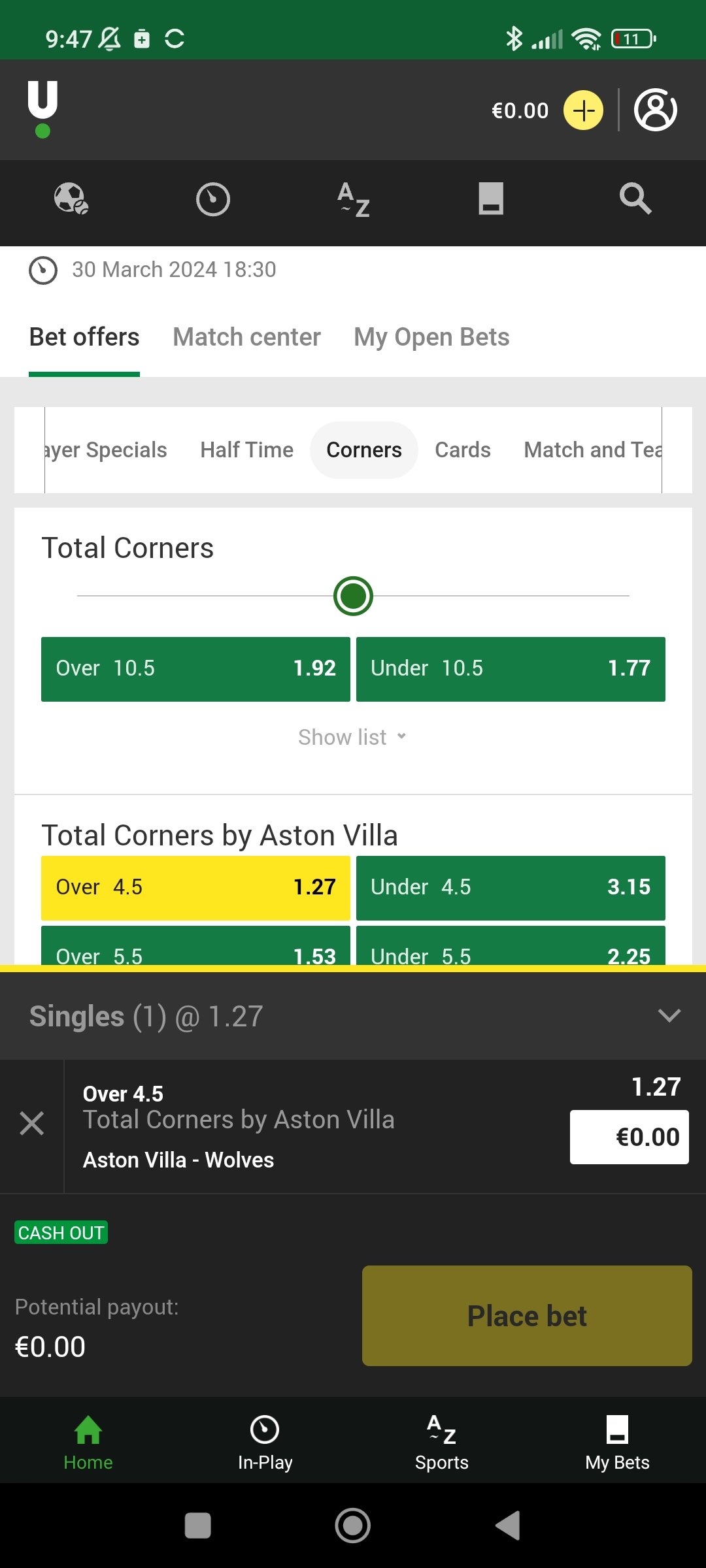Collapse the Singles bet slip chevron
This screenshot has height=1568, width=706.
pos(669,1016)
